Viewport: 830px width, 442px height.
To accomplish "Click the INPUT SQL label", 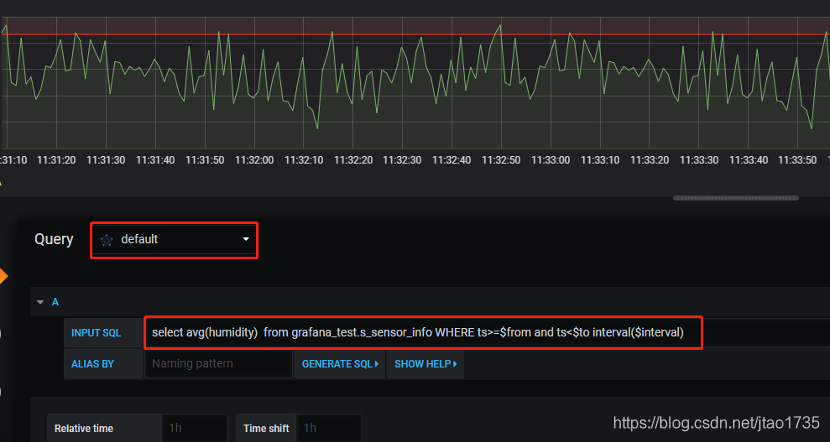I will [96, 333].
